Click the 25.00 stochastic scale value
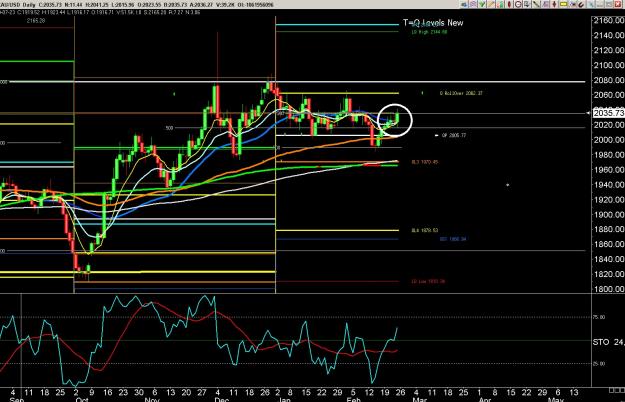Screen dimensions: 625x402 click(599, 363)
